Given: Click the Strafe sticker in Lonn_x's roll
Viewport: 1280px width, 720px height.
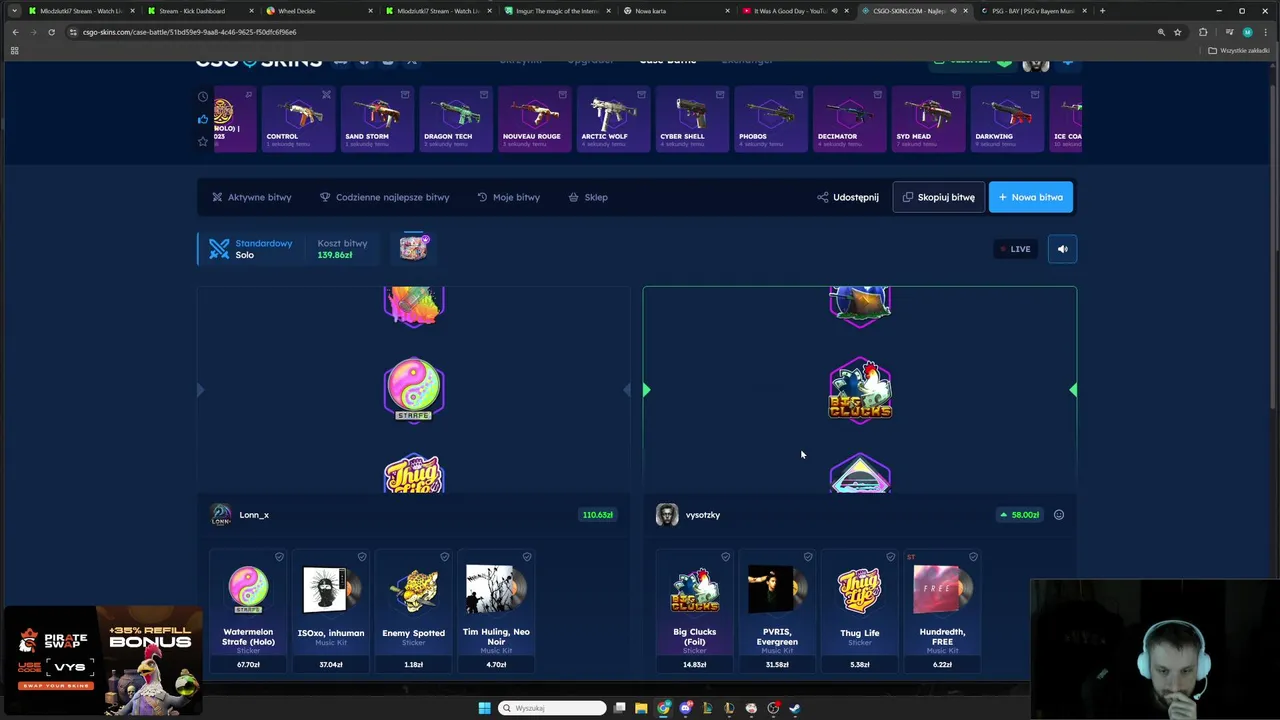Looking at the screenshot, I should point(414,390).
